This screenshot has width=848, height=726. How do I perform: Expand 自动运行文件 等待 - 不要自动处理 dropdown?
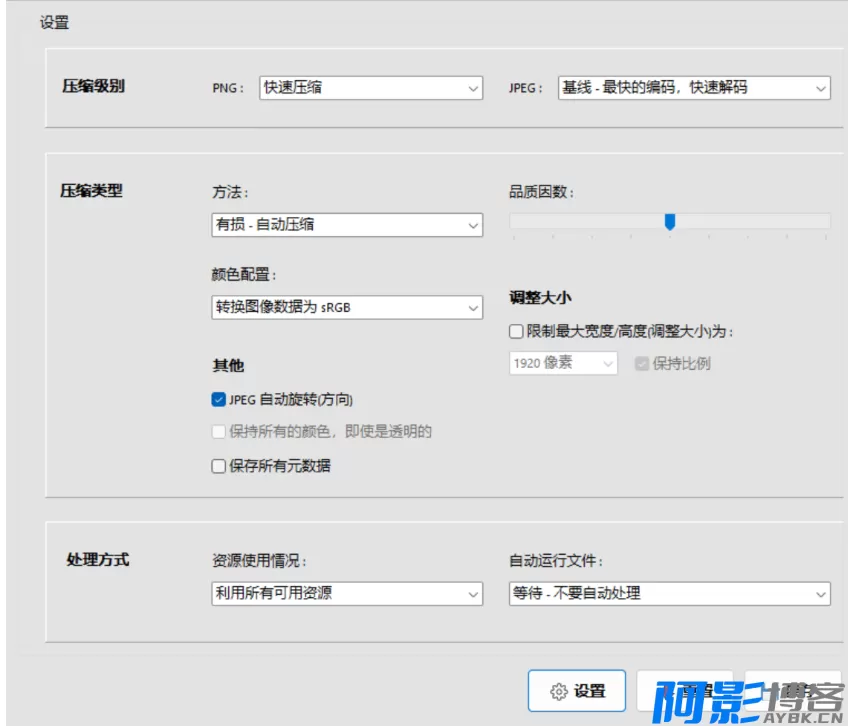click(x=669, y=593)
